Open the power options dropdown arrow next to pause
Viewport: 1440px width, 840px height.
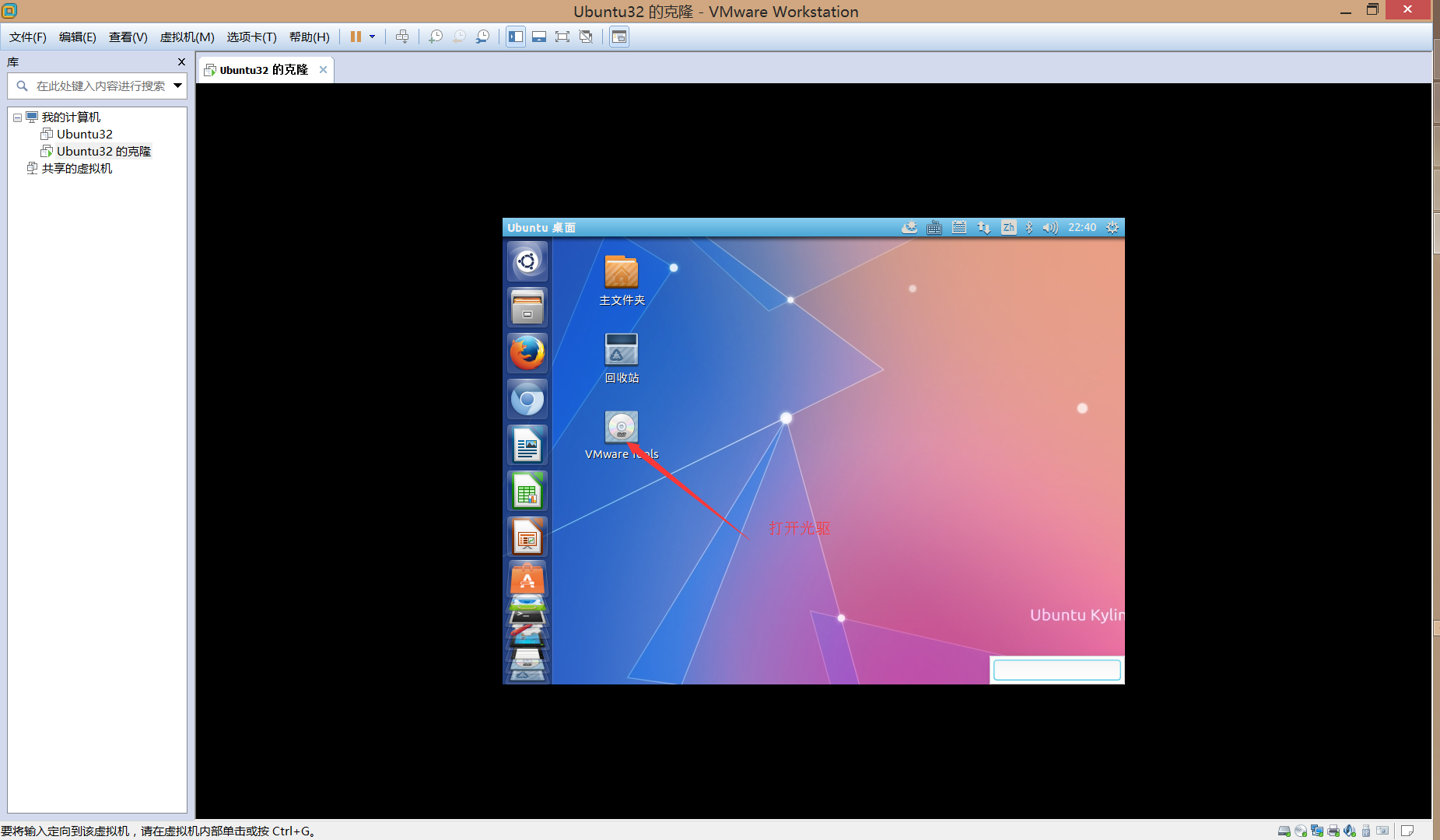(372, 37)
